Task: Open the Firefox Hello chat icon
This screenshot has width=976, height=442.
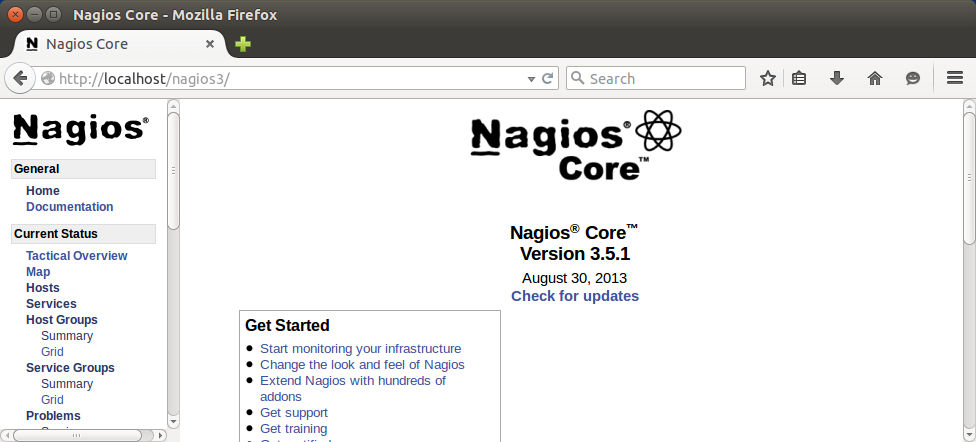Action: (913, 78)
